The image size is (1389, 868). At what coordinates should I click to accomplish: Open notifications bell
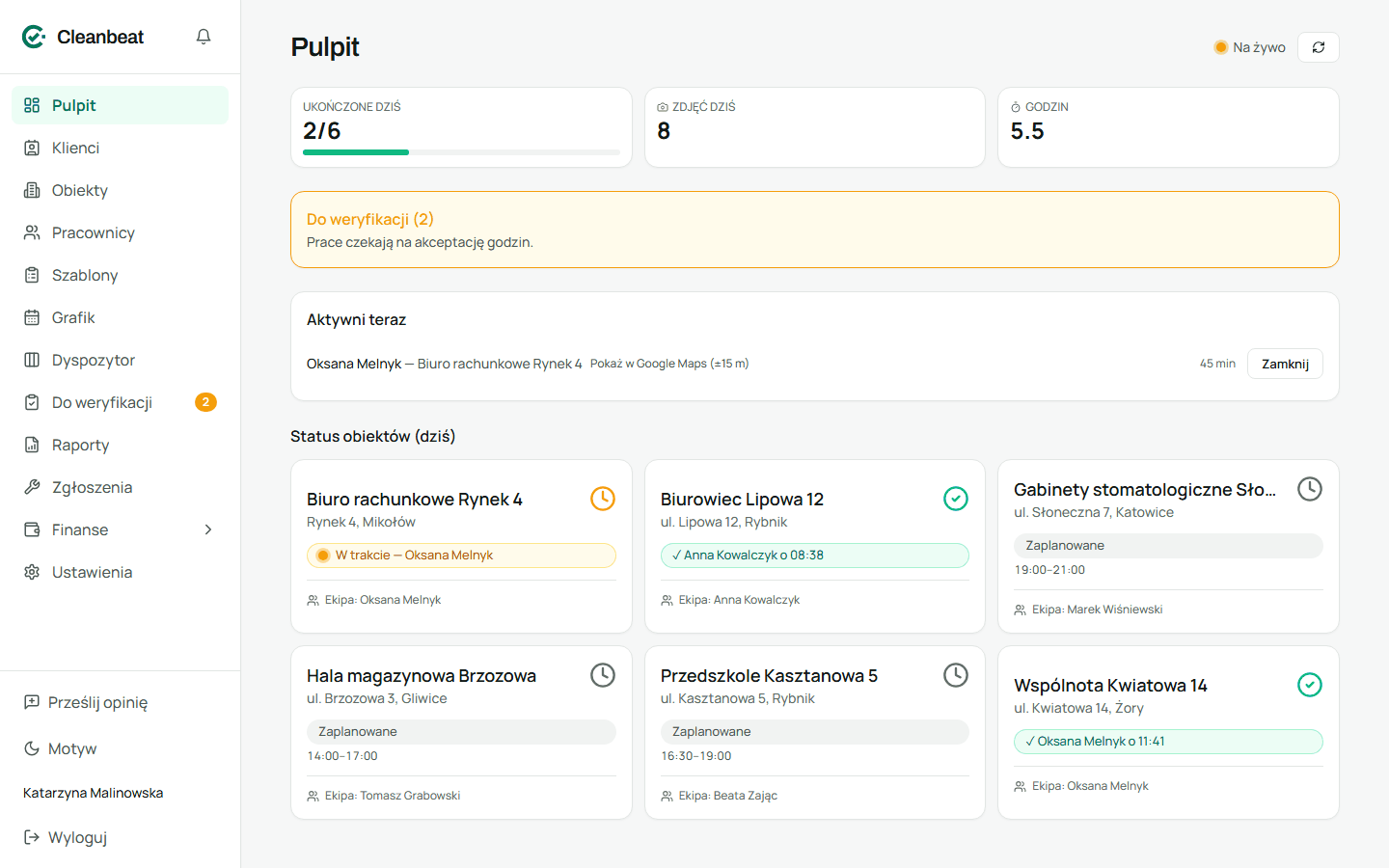[204, 37]
